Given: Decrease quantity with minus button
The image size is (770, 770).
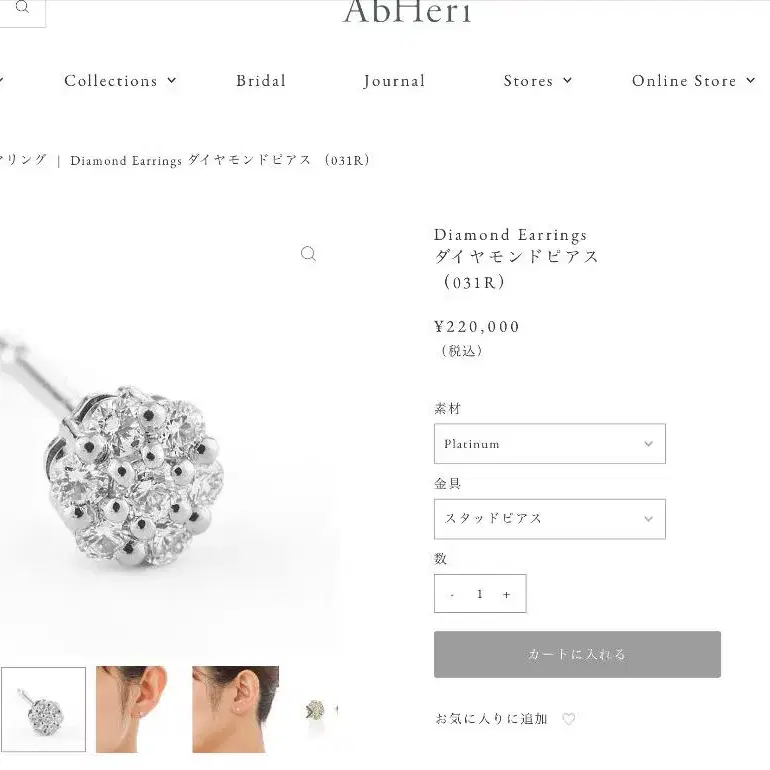Looking at the screenshot, I should [452, 594].
